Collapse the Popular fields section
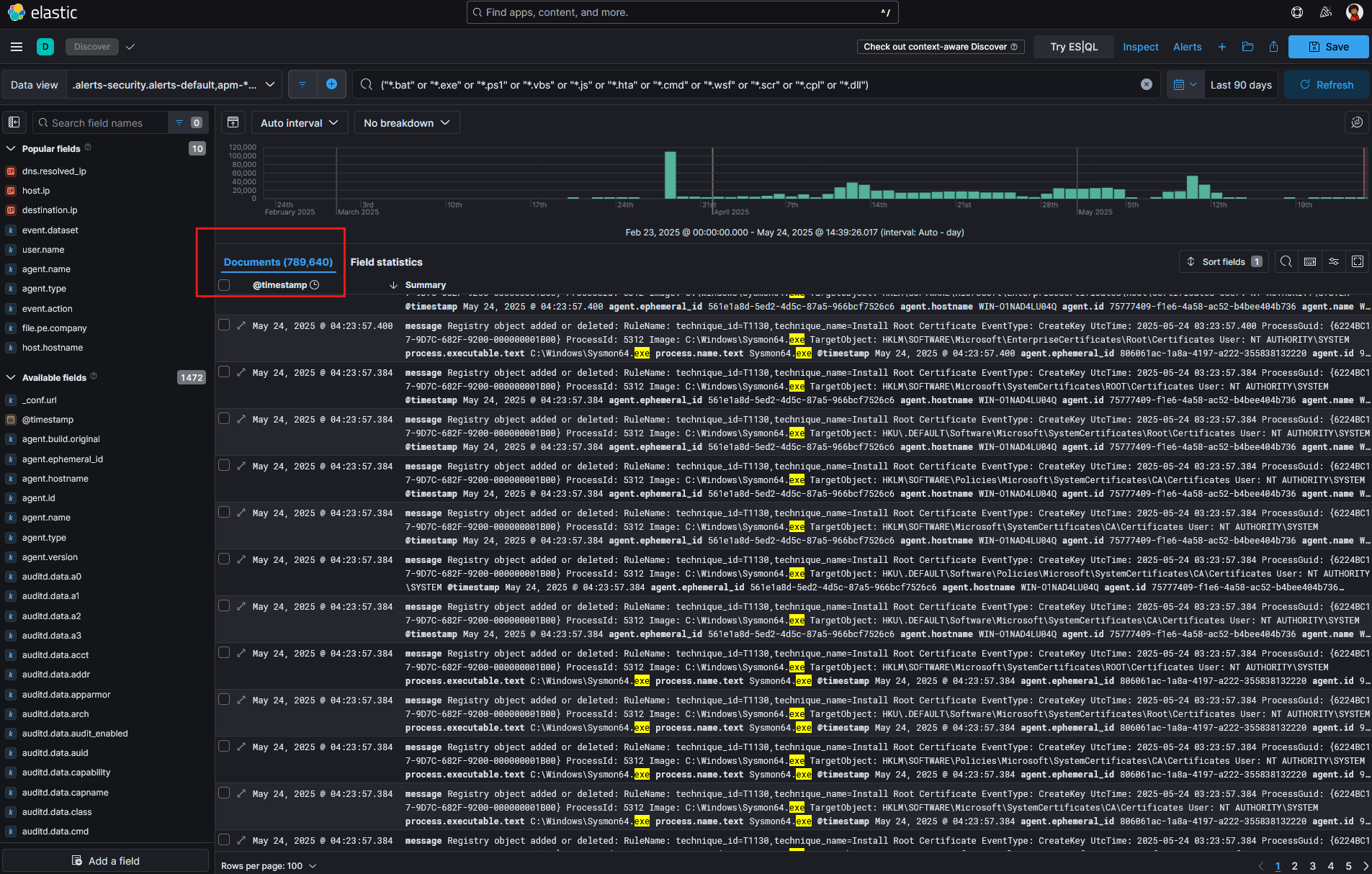This screenshot has width=1372, height=874. click(11, 148)
